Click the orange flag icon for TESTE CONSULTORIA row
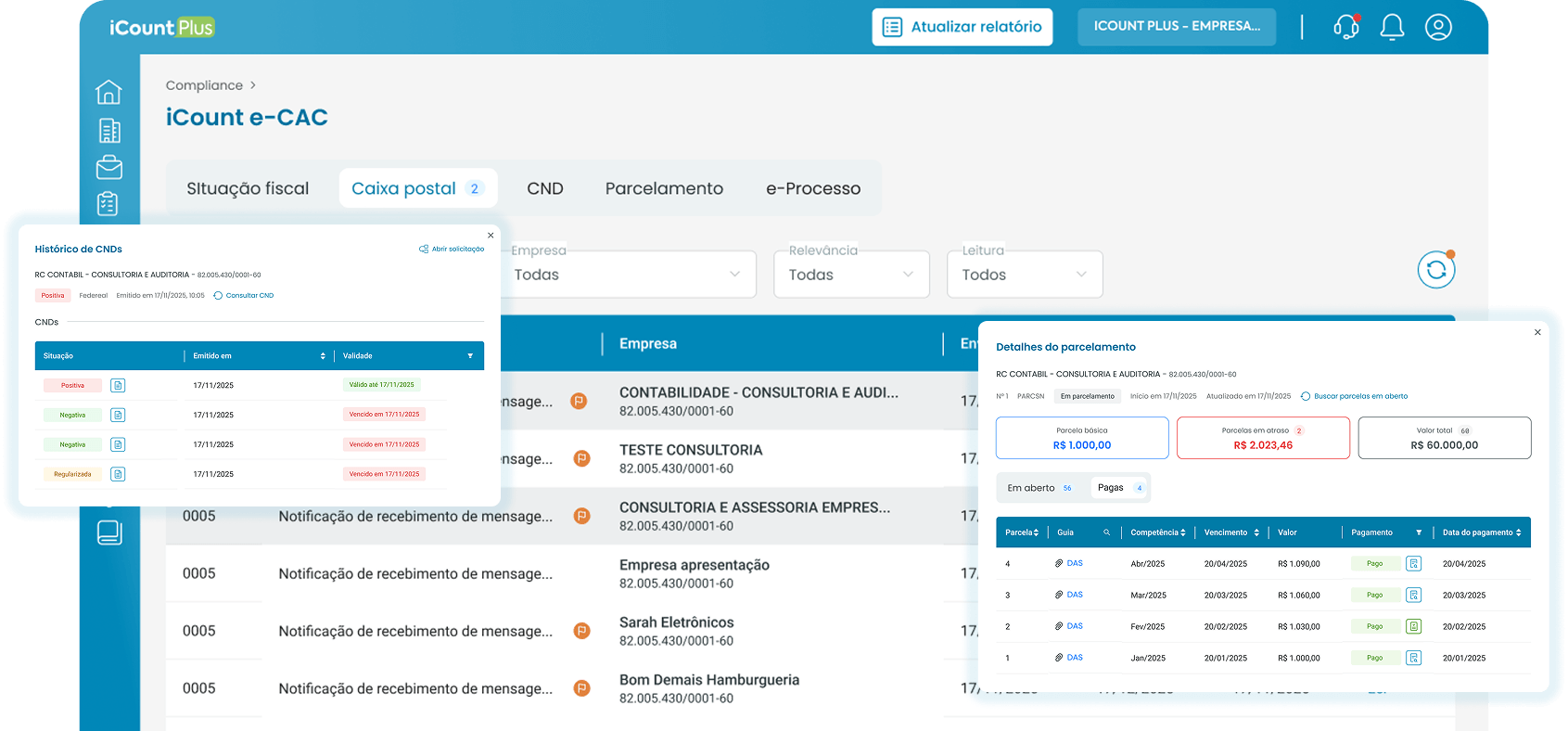Viewport: 1568px width, 731px height. click(581, 458)
